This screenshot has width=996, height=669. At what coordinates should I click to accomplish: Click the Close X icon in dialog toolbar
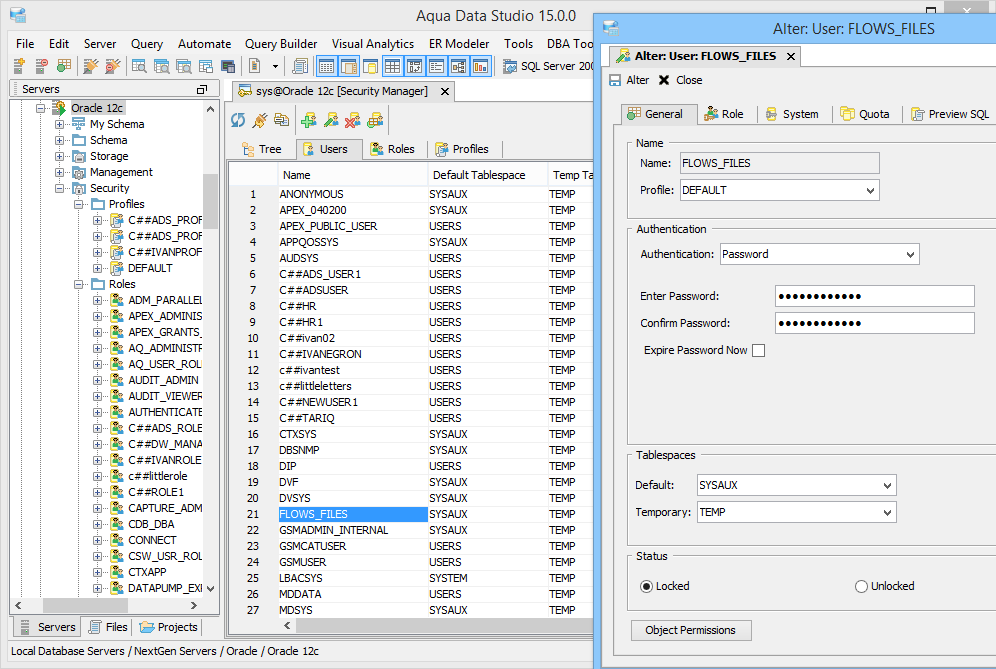click(664, 80)
